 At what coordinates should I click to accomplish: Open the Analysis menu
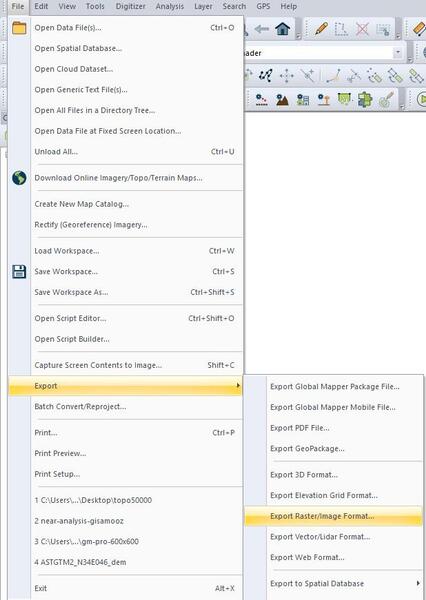[170, 6]
